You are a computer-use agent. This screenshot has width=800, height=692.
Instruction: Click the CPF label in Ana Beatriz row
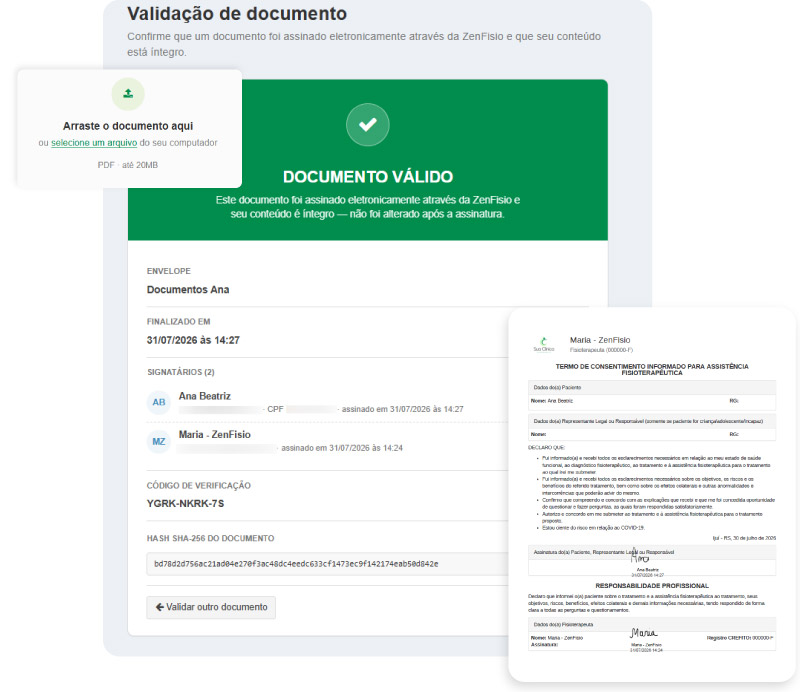(276, 409)
